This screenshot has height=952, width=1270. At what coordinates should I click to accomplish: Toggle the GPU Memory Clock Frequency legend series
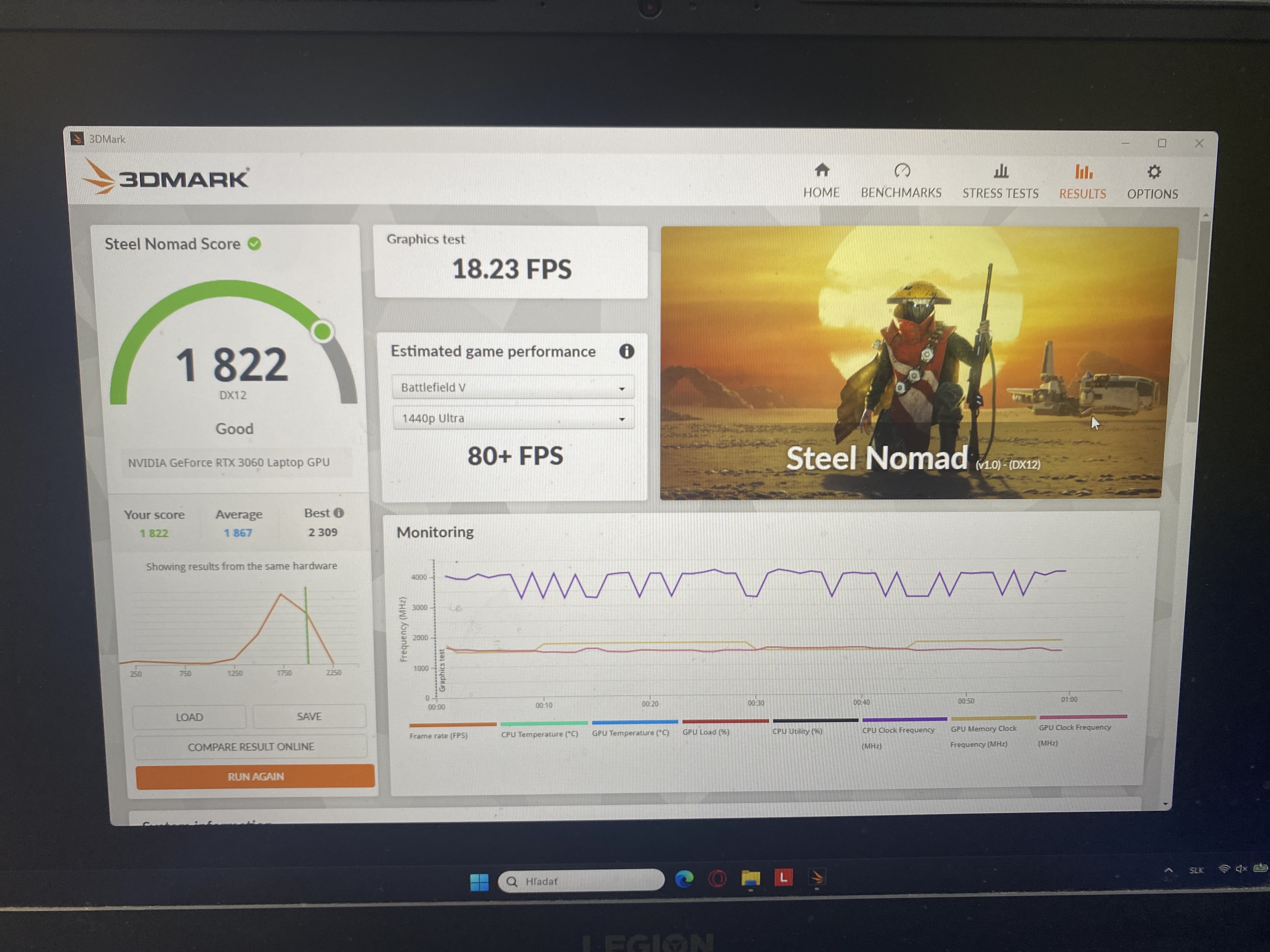993,732
